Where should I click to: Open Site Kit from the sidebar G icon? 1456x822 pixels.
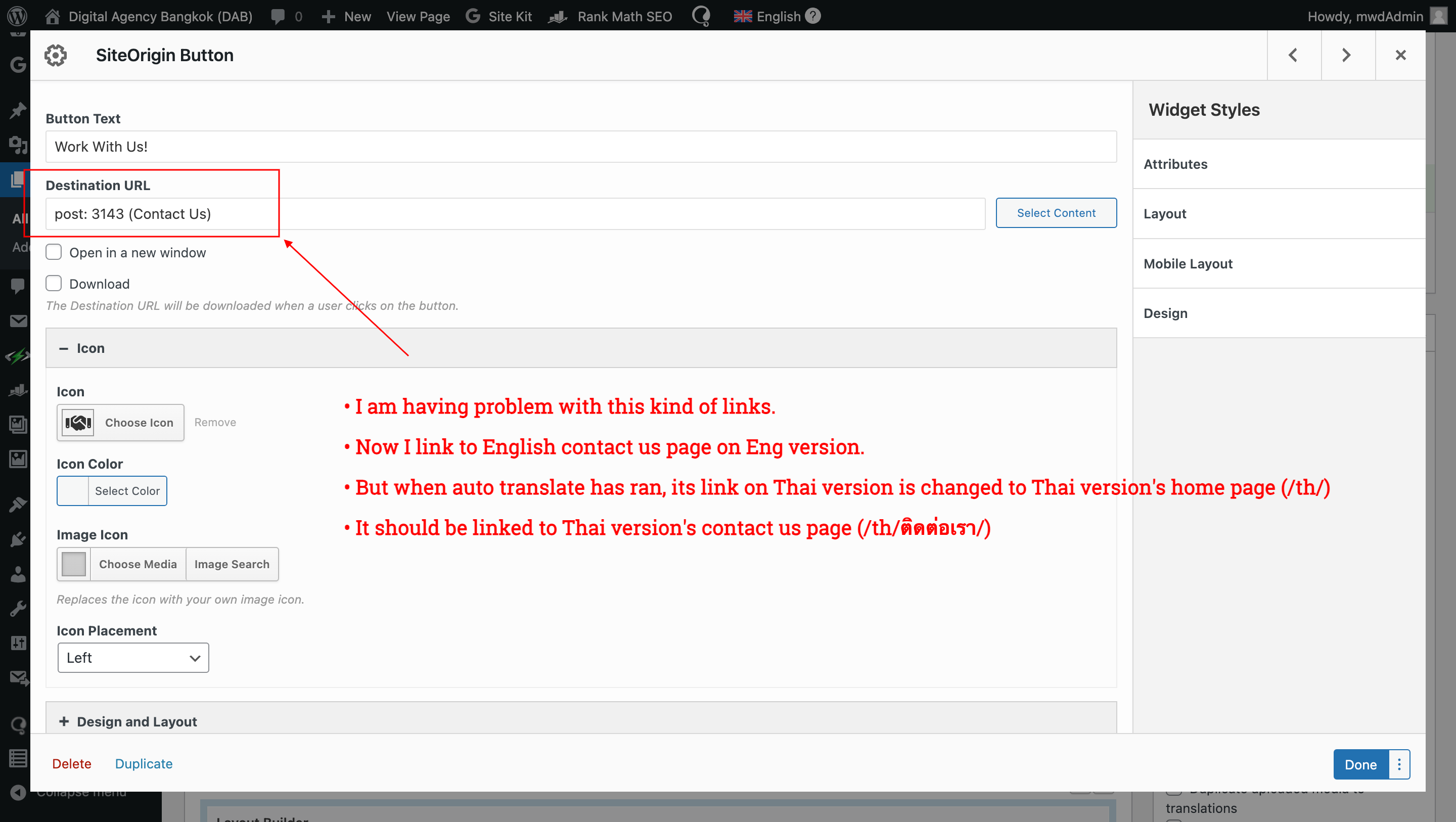18,64
